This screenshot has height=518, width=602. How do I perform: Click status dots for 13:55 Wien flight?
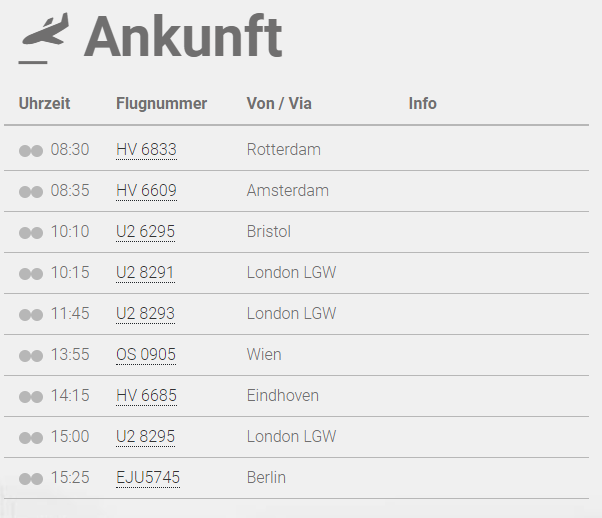pyautogui.click(x=31, y=356)
